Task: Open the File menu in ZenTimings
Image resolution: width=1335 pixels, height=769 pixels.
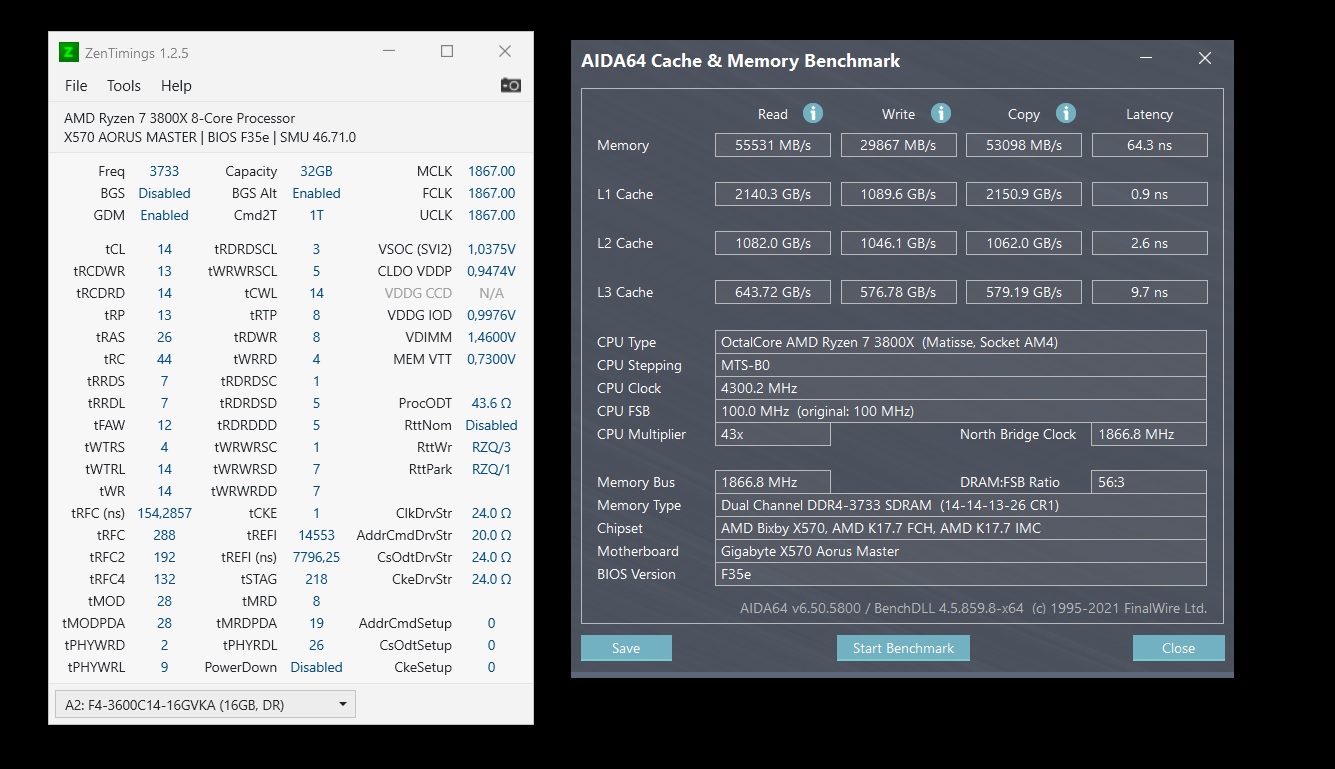Action: (x=76, y=86)
